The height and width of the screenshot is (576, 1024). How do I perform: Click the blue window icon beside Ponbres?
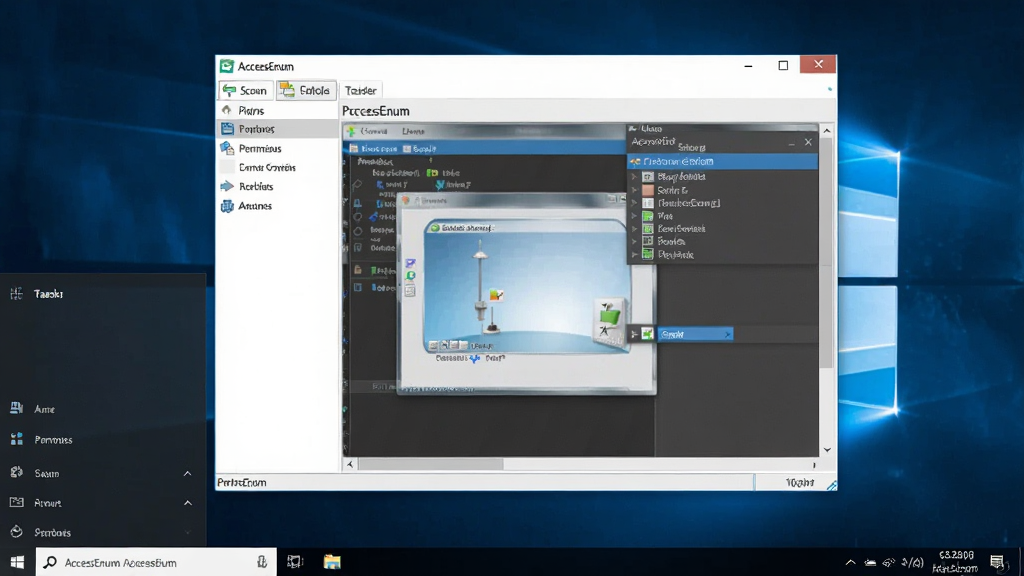pyautogui.click(x=227, y=129)
